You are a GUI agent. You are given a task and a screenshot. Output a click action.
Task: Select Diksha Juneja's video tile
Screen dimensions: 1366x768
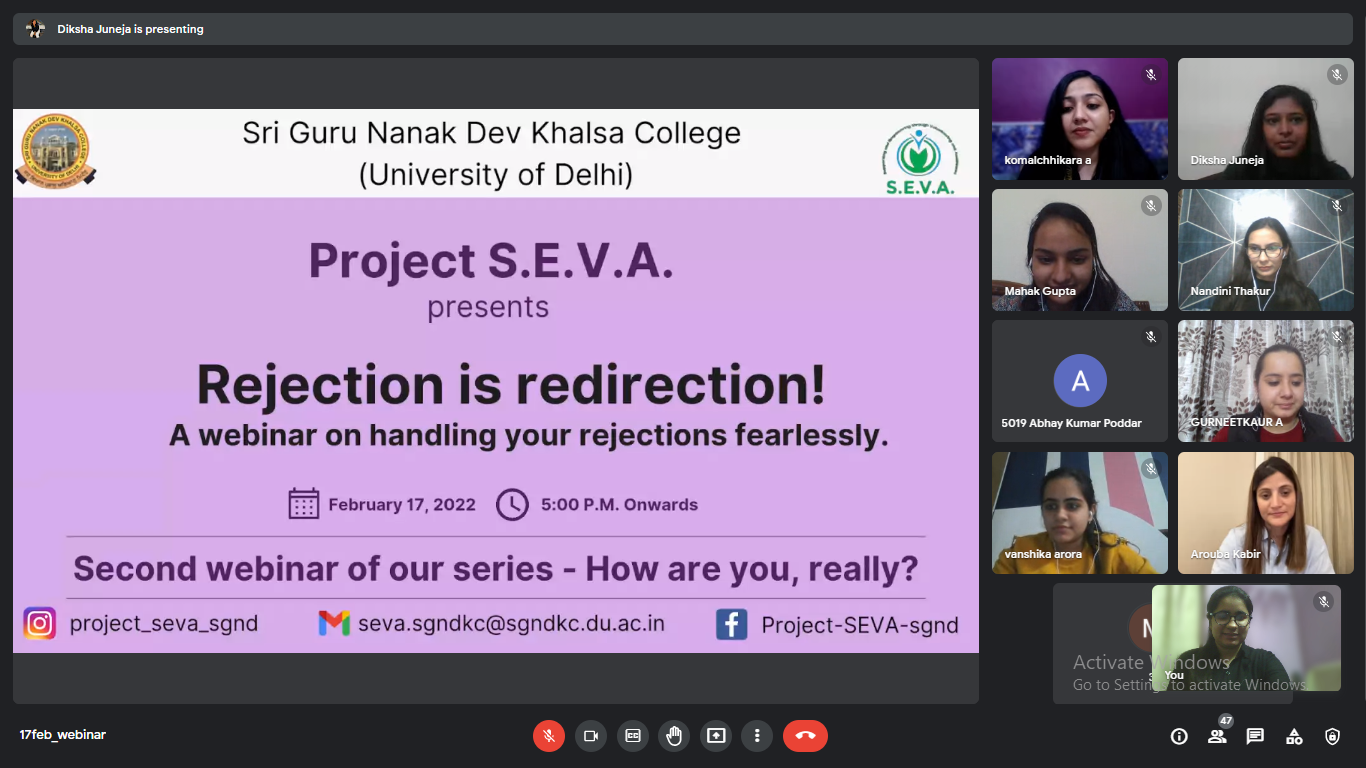1265,118
